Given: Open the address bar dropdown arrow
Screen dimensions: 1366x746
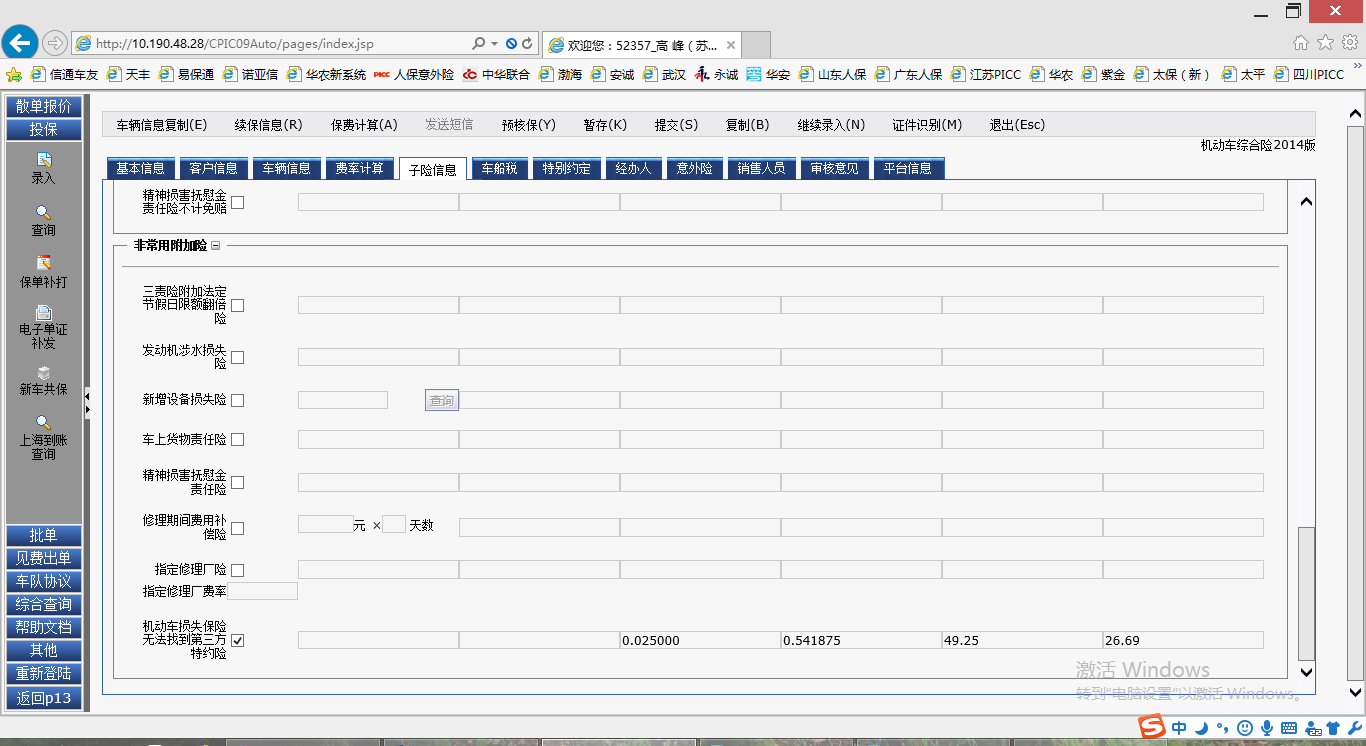Looking at the screenshot, I should coord(495,44).
